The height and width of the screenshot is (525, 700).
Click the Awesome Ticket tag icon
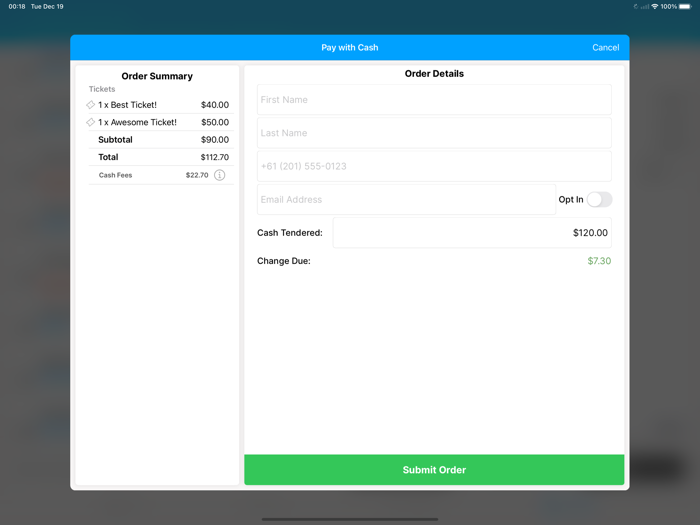tap(90, 122)
